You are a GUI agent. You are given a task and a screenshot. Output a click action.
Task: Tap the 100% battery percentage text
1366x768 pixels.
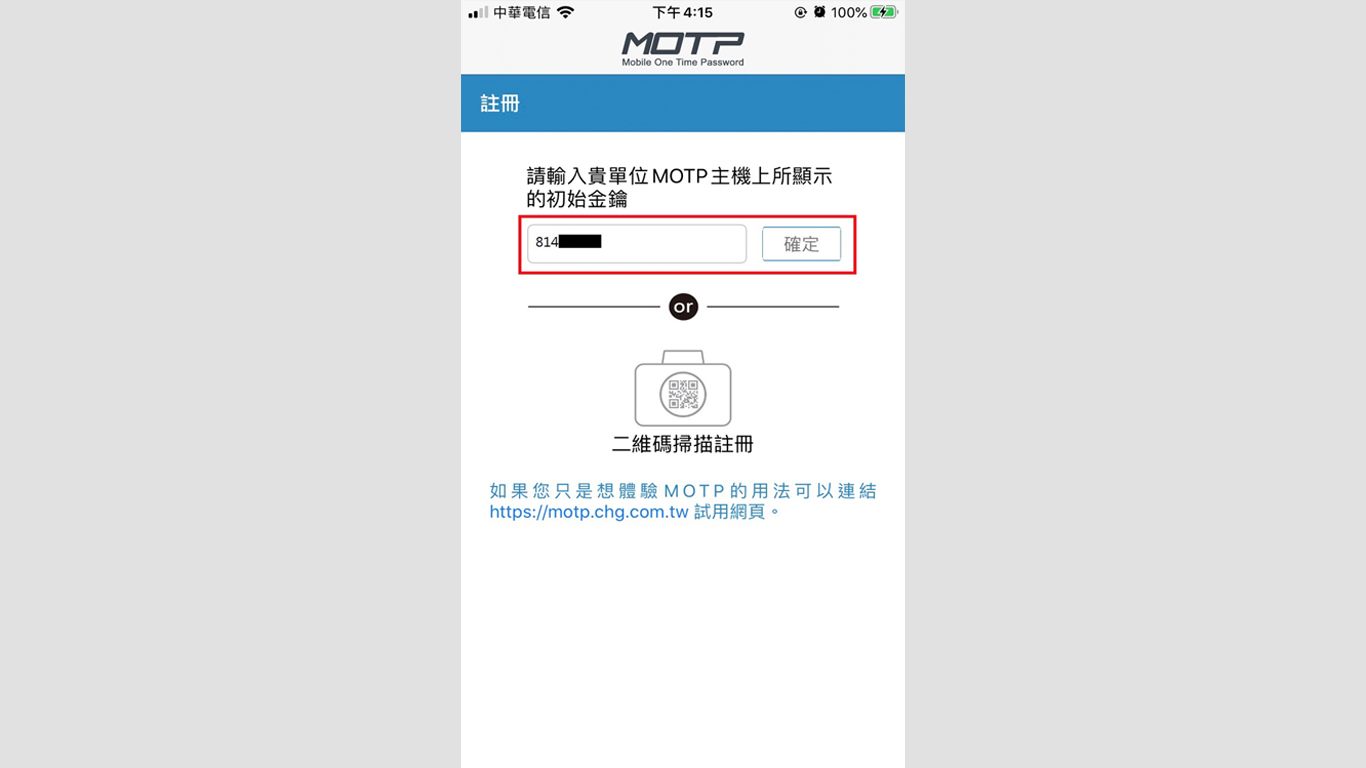coord(849,12)
